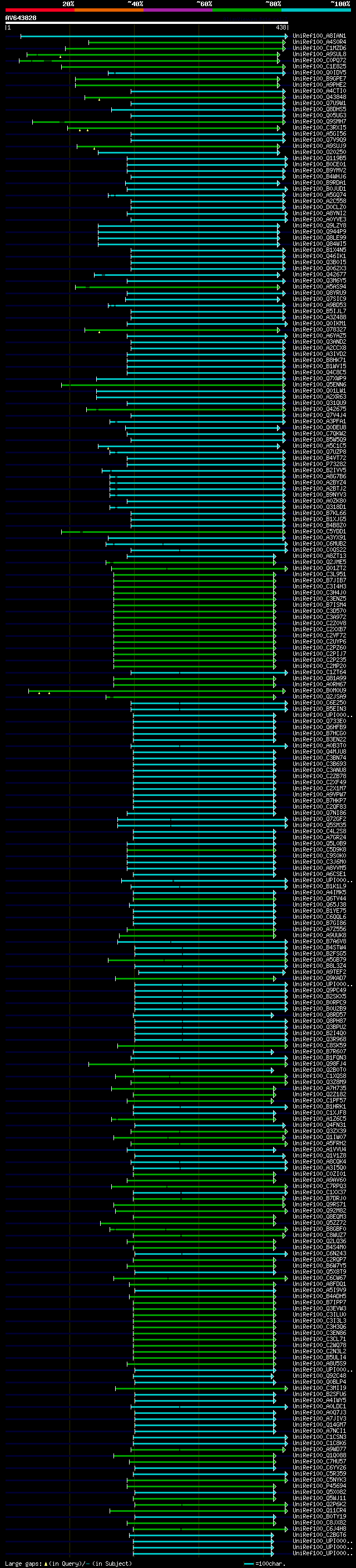Click the white query bar under AV643828
The width and height of the screenshot is (356, 1568).
click(147, 22)
